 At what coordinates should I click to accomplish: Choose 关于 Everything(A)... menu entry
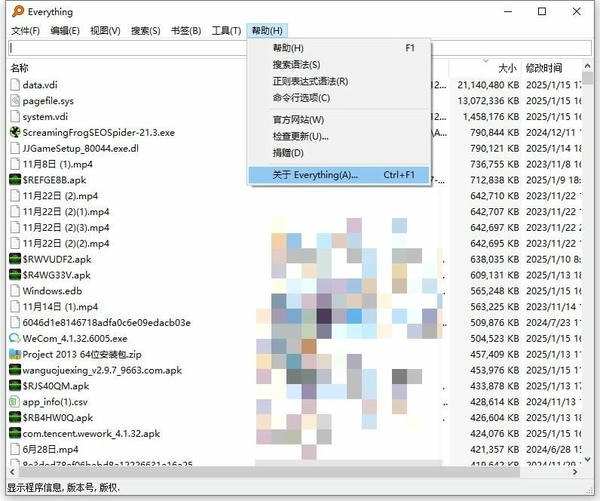339,175
